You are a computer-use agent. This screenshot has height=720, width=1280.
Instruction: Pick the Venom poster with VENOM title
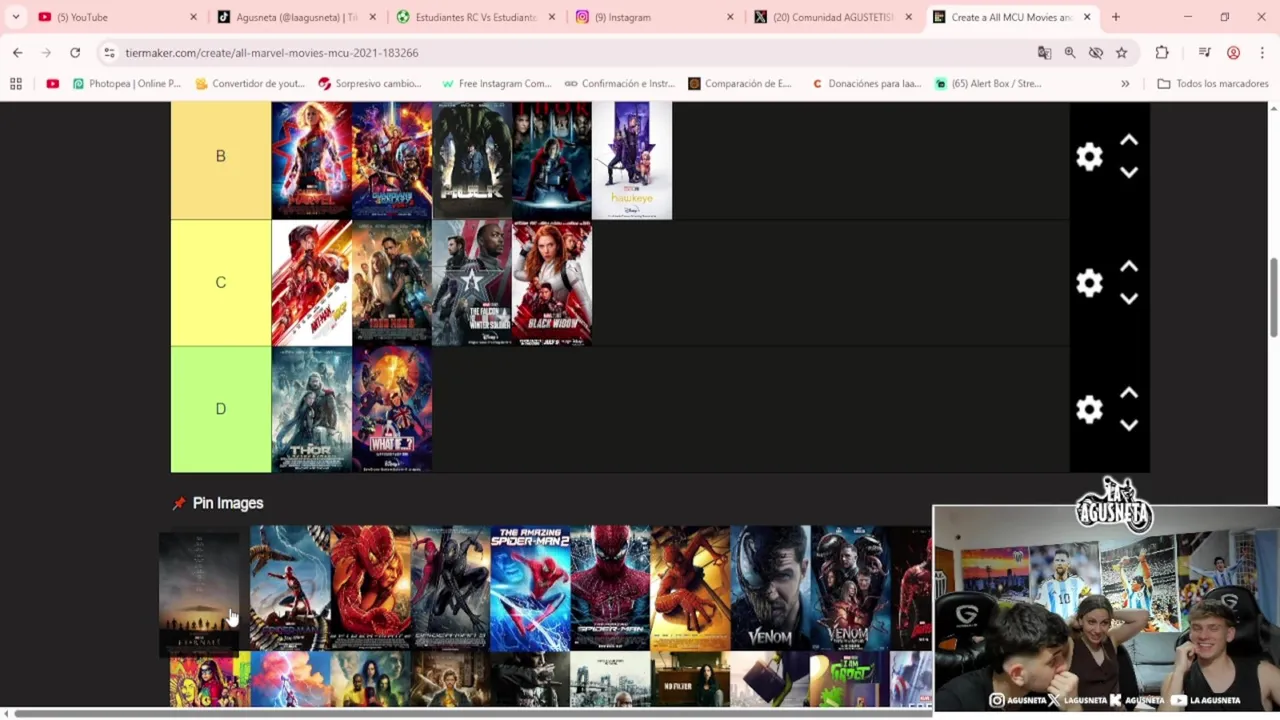point(770,588)
